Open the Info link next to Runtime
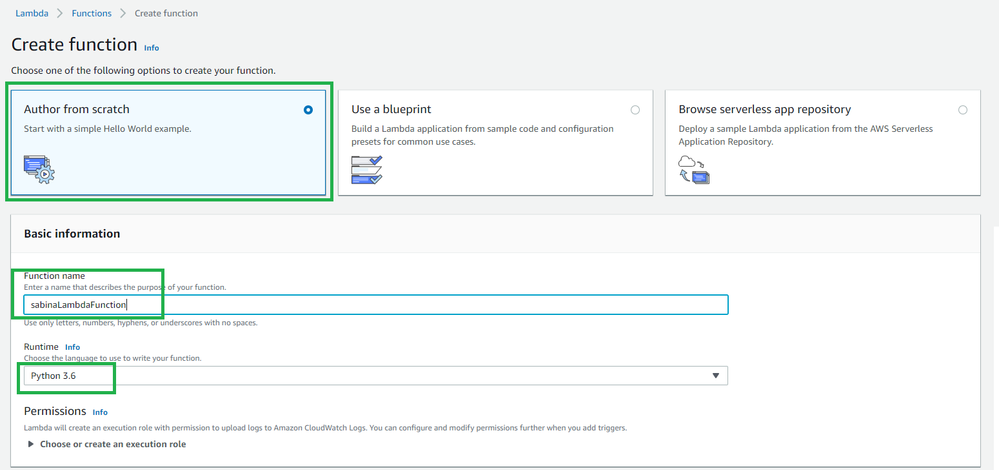Image resolution: width=999 pixels, height=470 pixels. (72, 347)
